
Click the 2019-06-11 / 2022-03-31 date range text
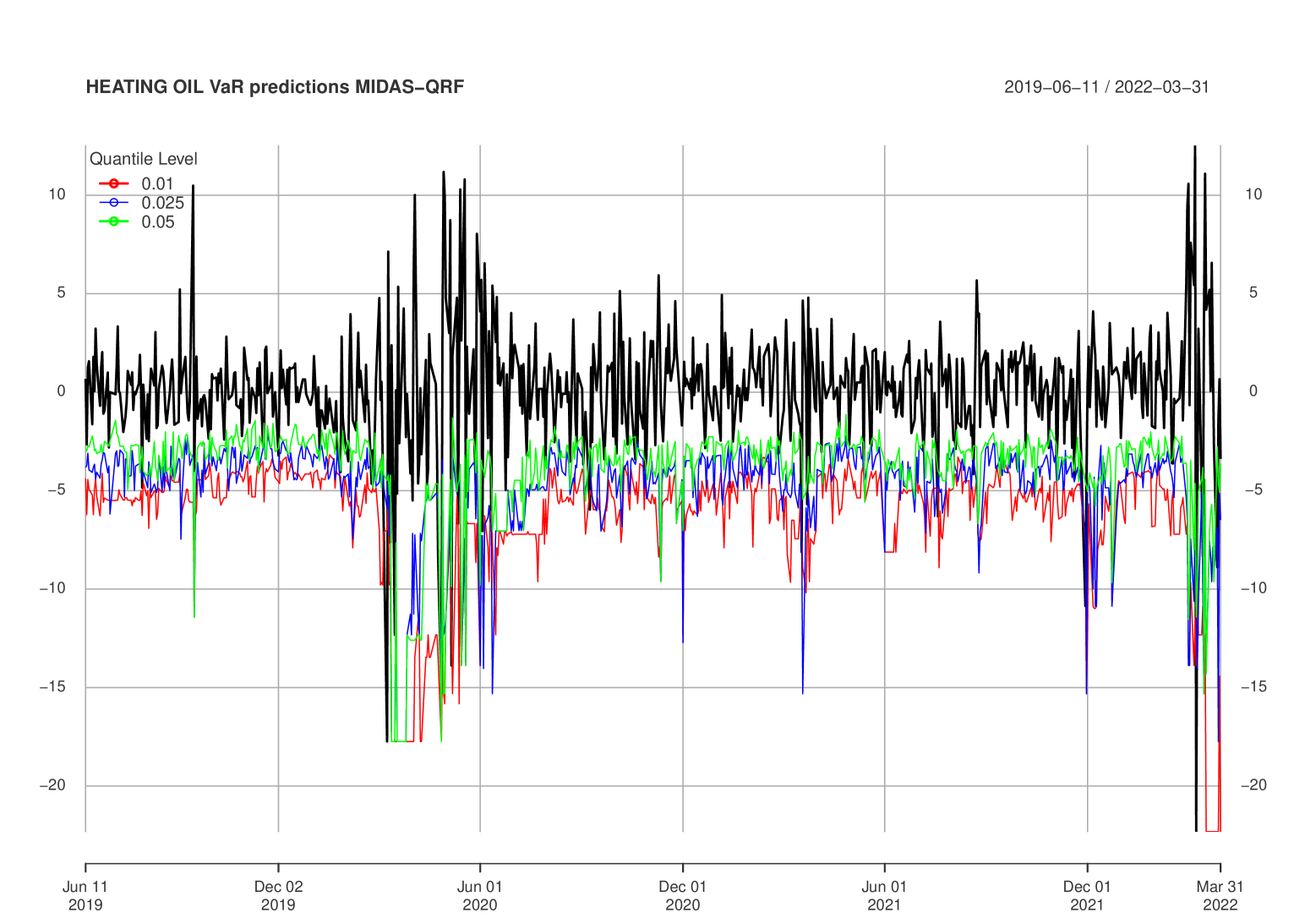pyautogui.click(x=1106, y=87)
